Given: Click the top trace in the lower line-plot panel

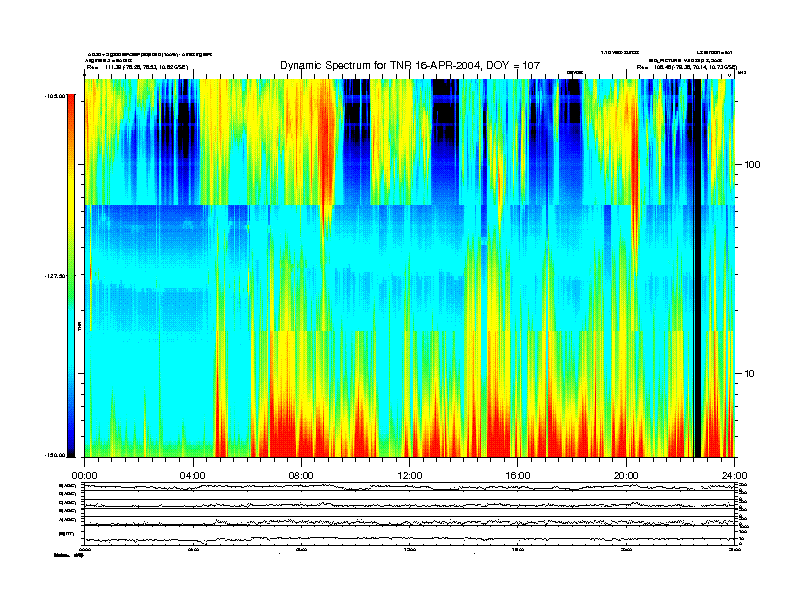Looking at the screenshot, I should (x=409, y=487).
